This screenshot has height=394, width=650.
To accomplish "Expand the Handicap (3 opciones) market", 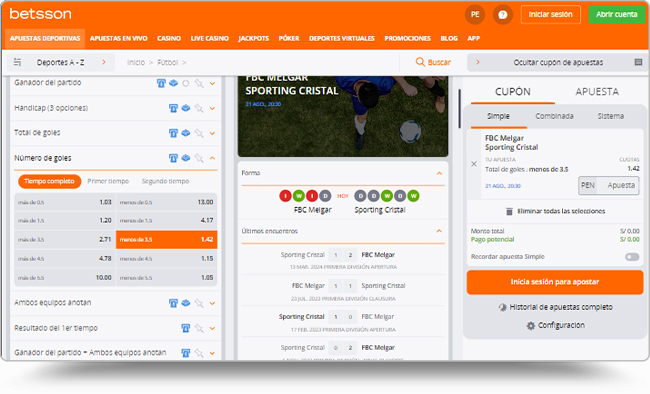I will (x=212, y=108).
